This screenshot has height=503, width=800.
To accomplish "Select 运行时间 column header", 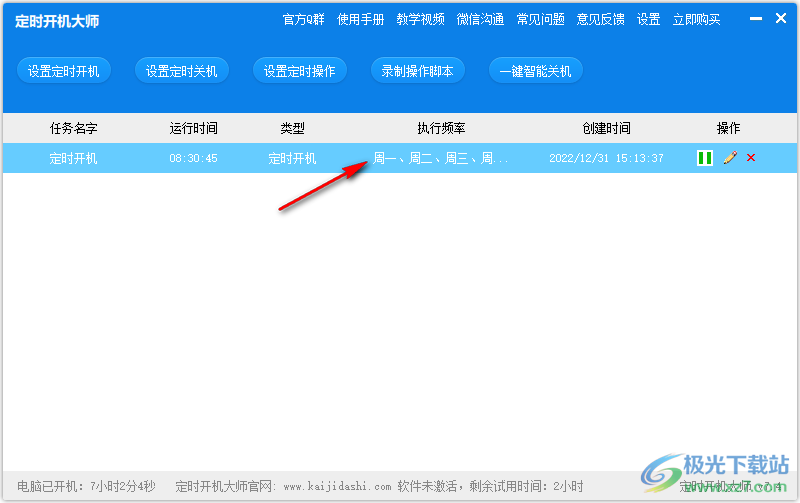I will [193, 128].
